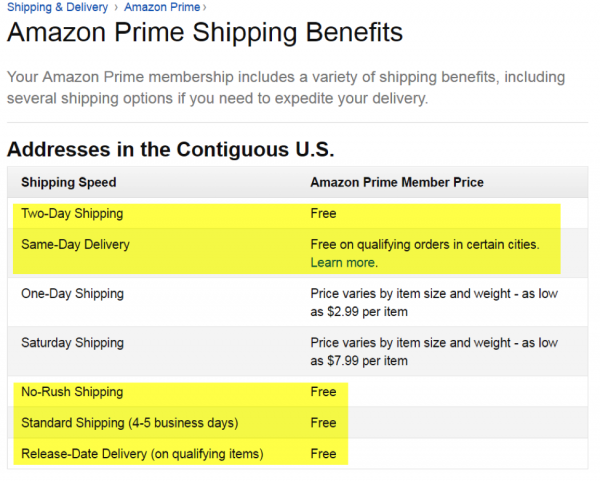Click Free price for Release-Date Delivery
This screenshot has height=481, width=600.
click(x=323, y=454)
